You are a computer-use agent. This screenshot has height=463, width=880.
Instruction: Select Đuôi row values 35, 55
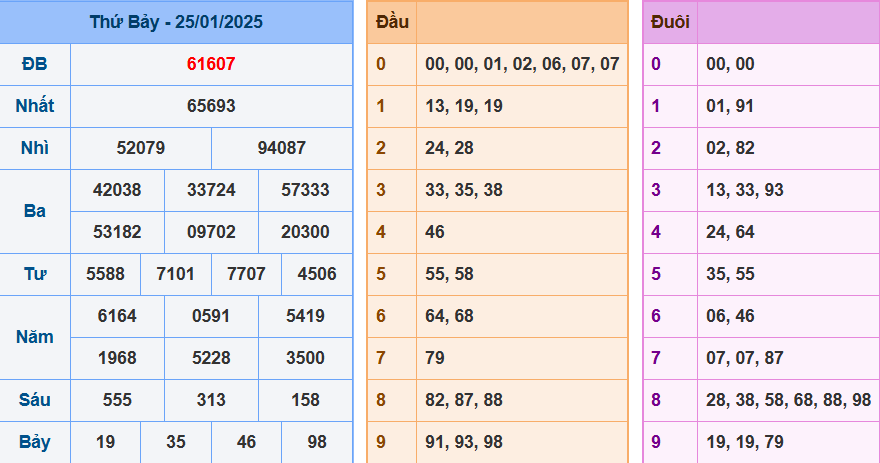coord(730,274)
